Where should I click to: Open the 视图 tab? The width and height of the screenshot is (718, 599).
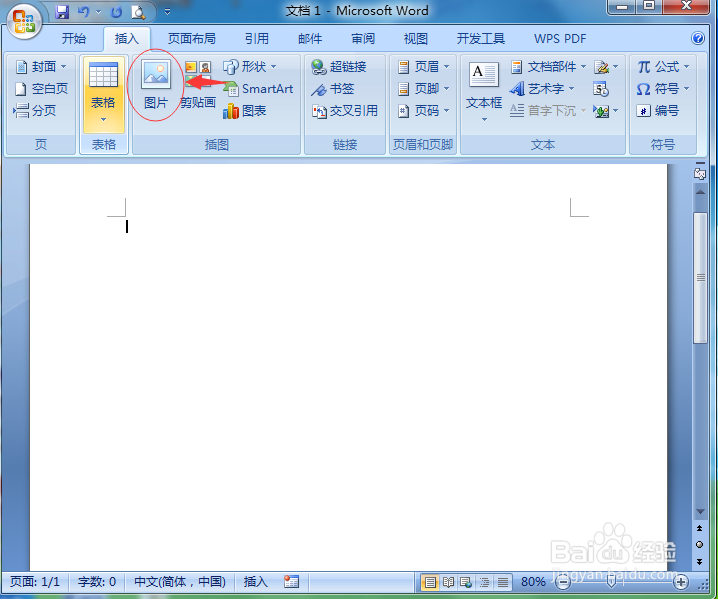pos(415,38)
